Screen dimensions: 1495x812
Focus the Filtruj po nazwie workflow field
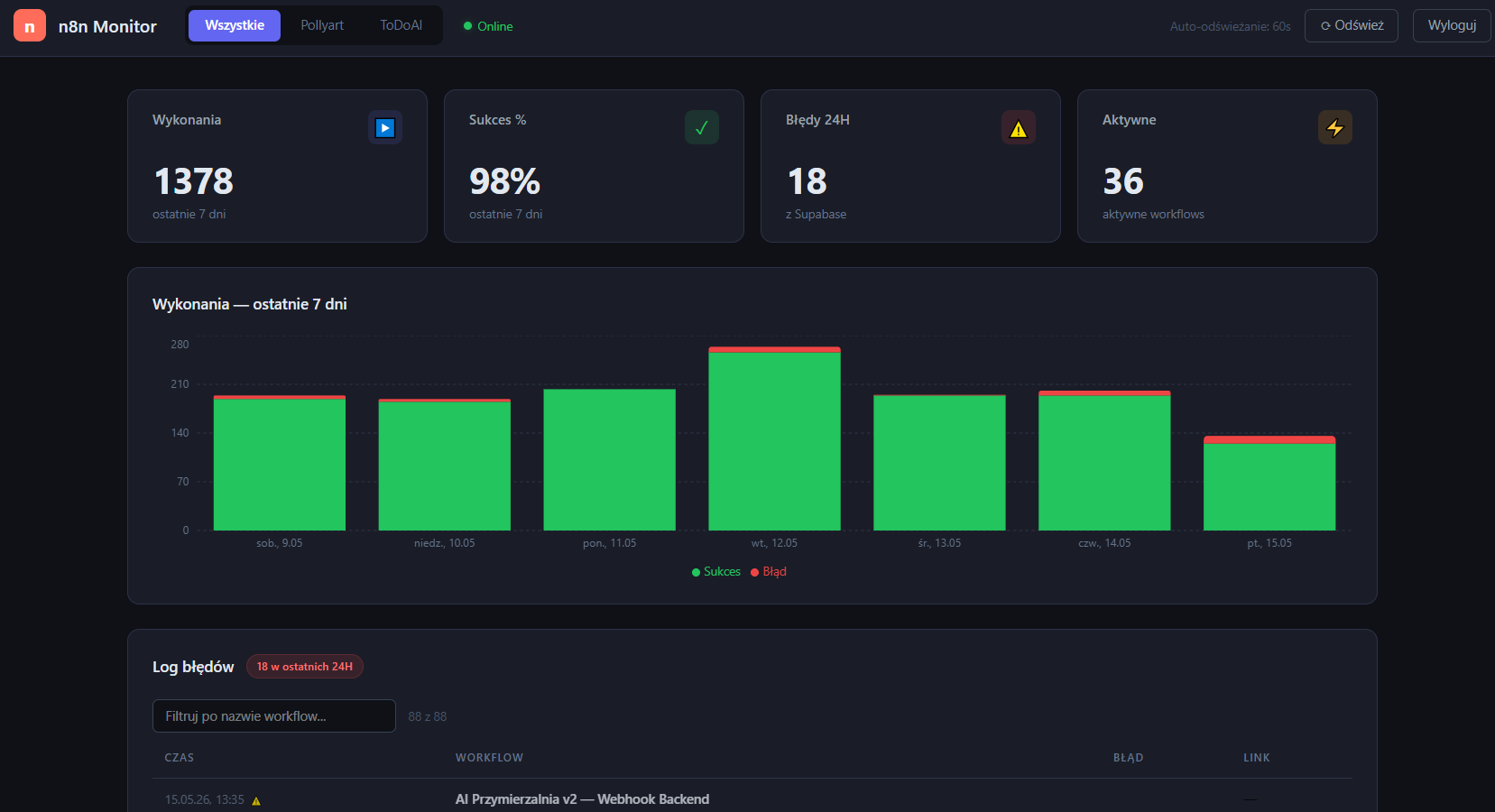[x=274, y=716]
